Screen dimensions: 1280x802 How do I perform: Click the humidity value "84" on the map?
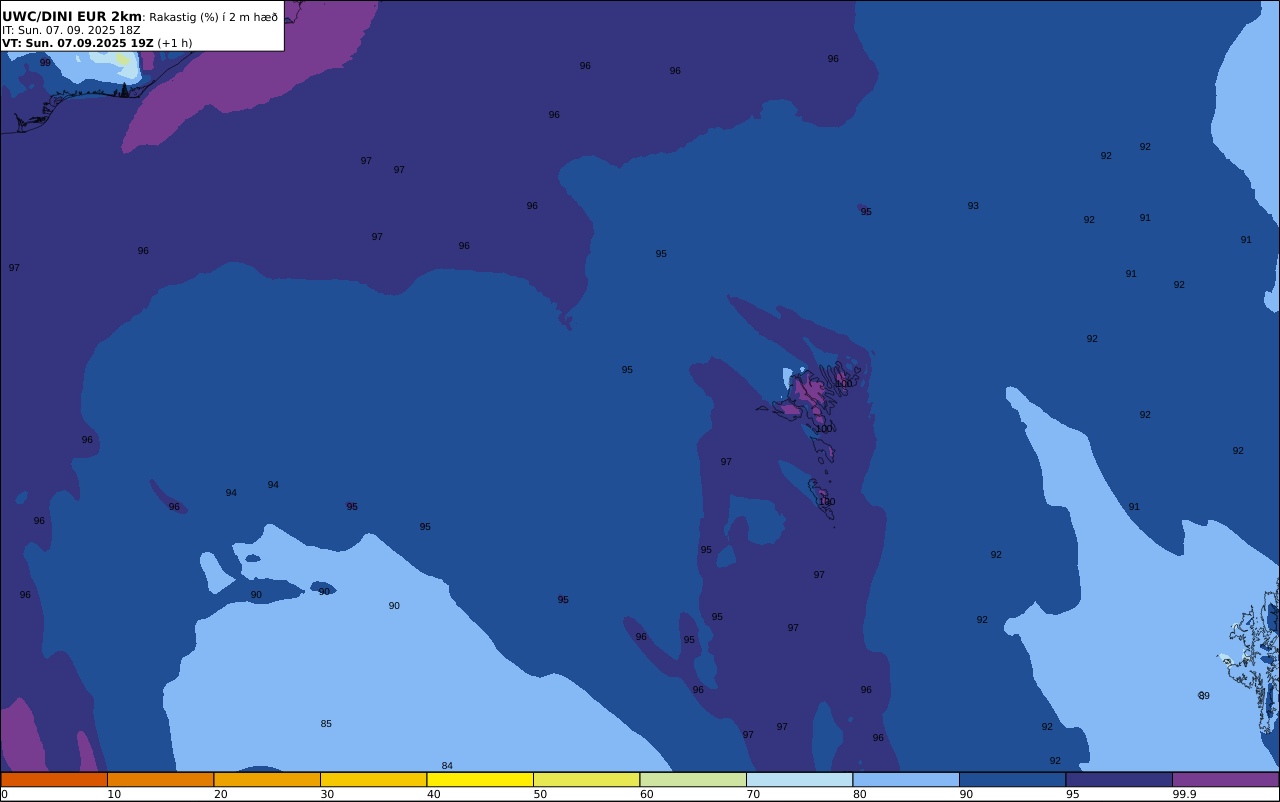tap(447, 766)
